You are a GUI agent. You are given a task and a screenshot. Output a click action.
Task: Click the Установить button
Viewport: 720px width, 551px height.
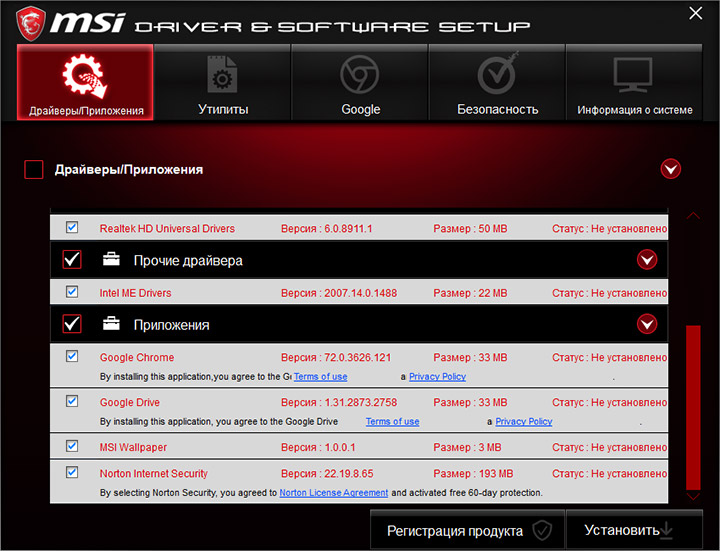[634, 530]
